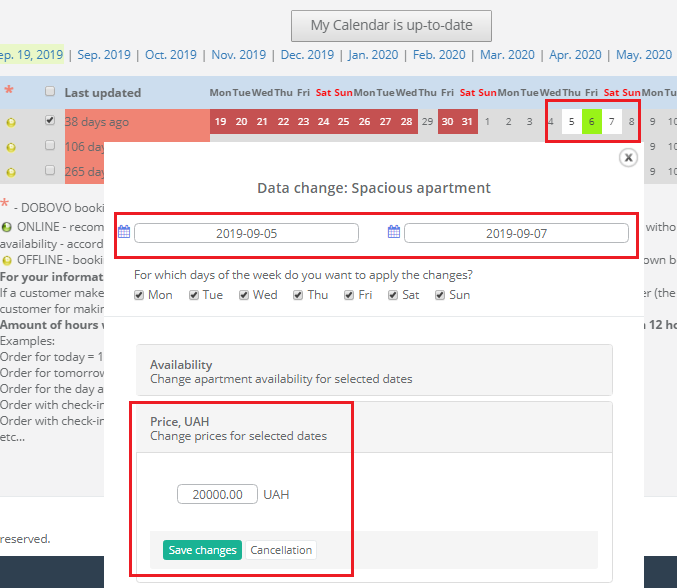Screen dimensions: 677x588
Task: Go to Jan. 2020 month link
Action: click(x=373, y=55)
